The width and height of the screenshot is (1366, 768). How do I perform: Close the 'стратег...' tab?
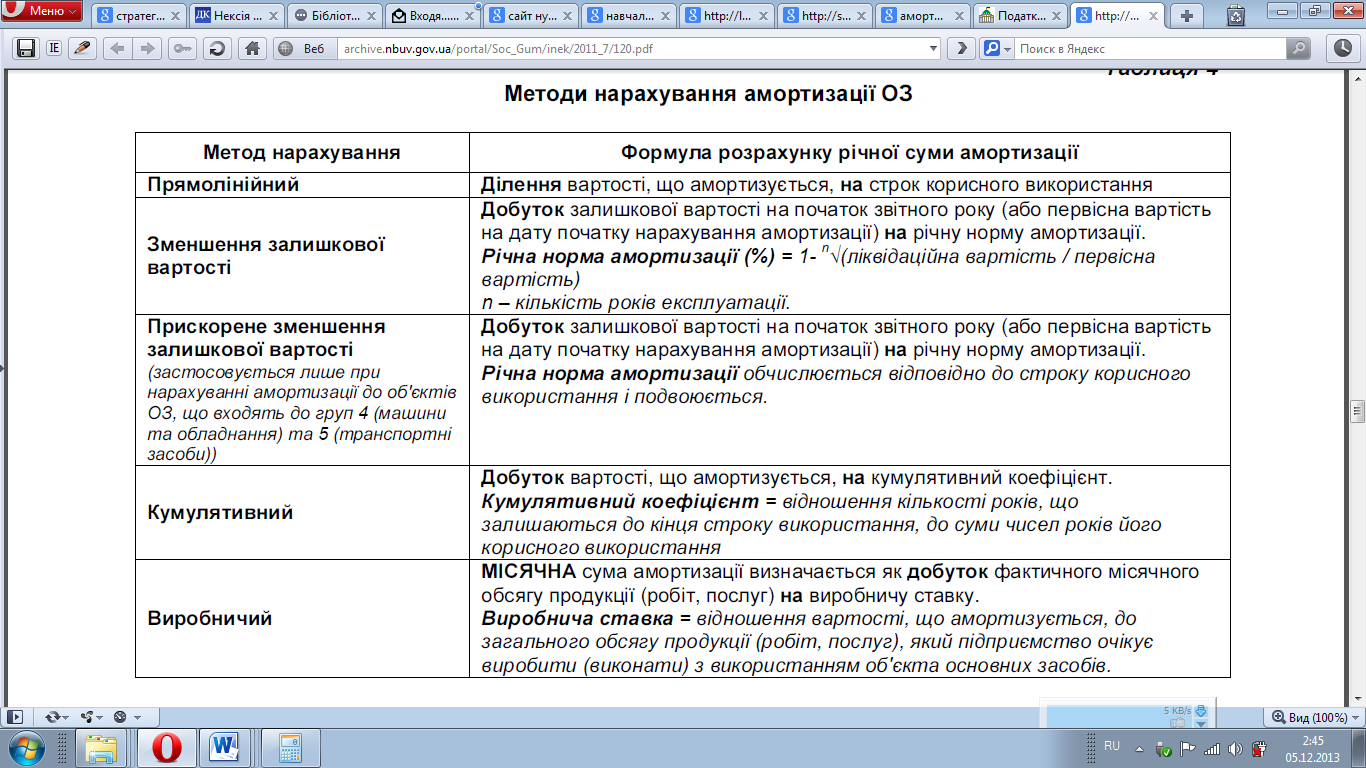pos(174,16)
